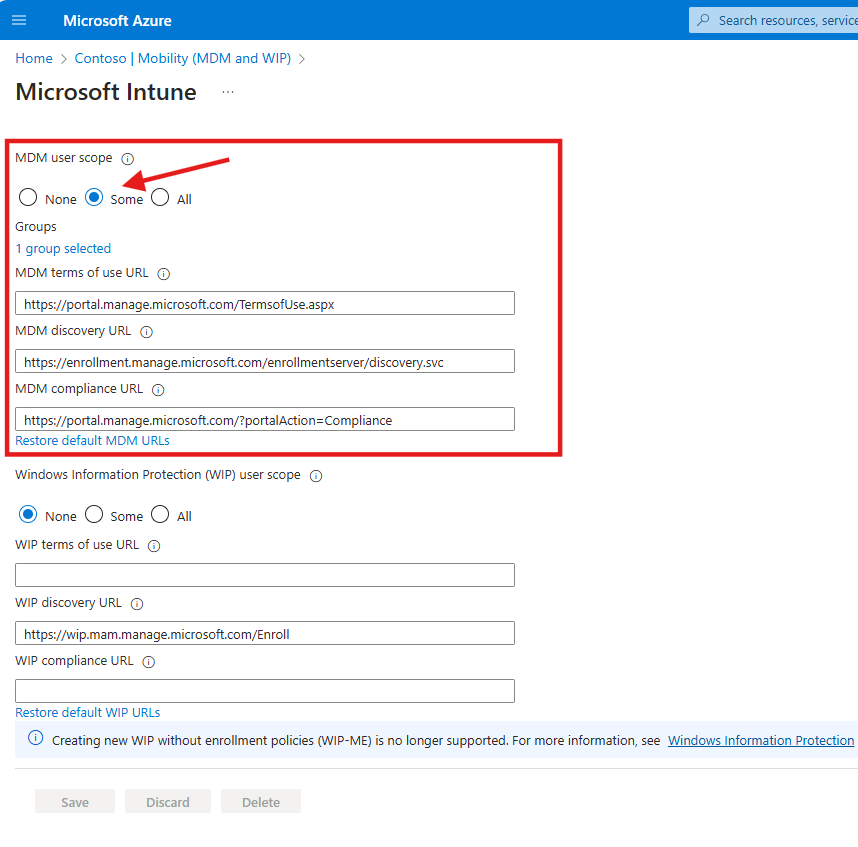
Task: Open the Windows Information Protection link
Action: (761, 740)
